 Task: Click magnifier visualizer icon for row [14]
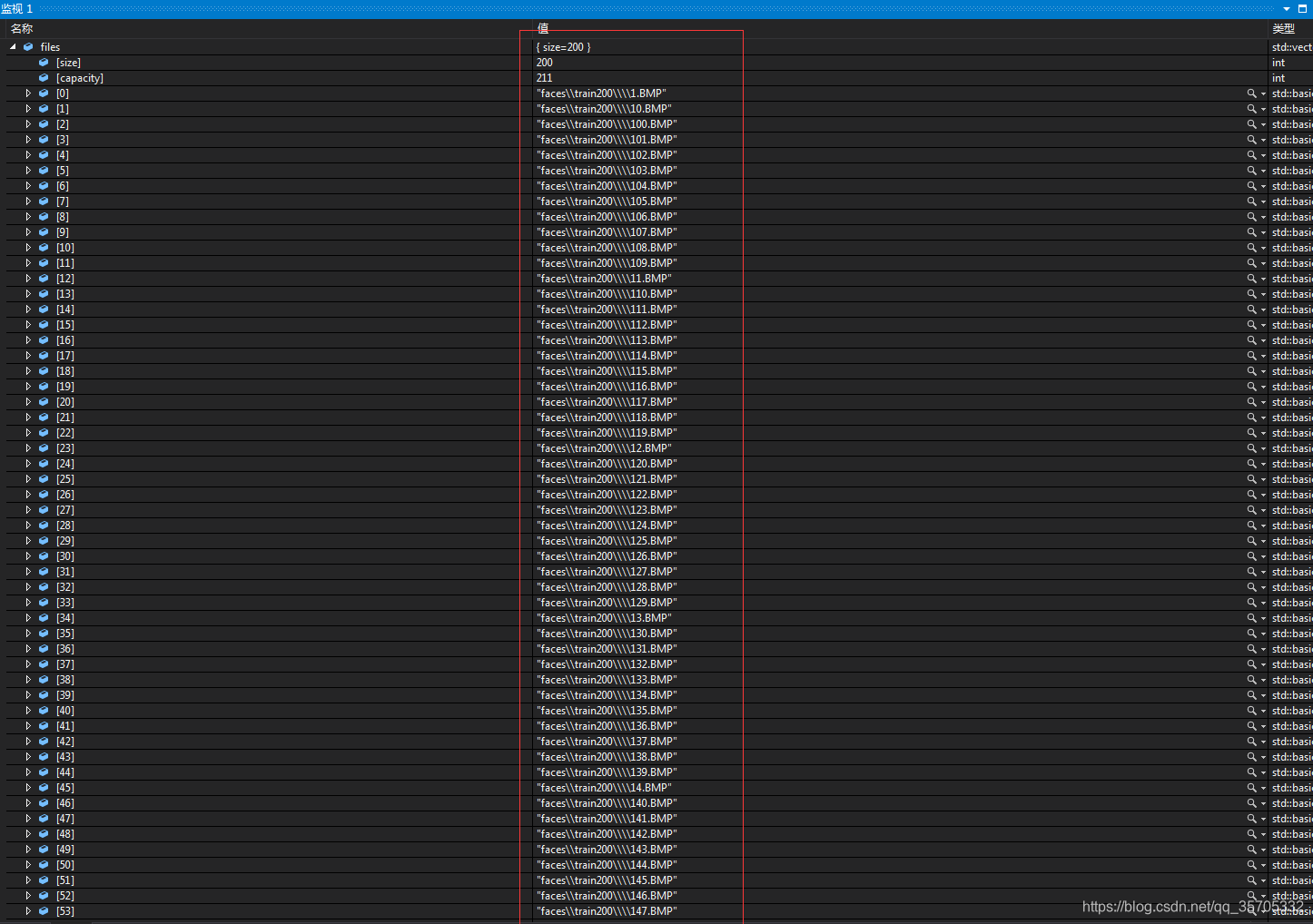point(1252,310)
